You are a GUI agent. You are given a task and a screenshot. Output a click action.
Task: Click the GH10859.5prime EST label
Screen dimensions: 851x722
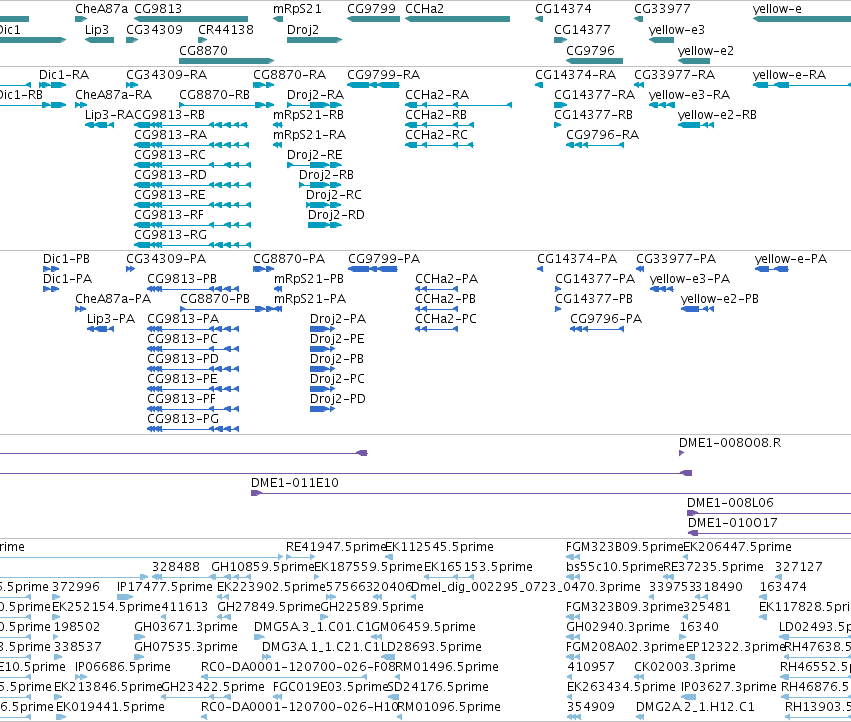tap(263, 567)
